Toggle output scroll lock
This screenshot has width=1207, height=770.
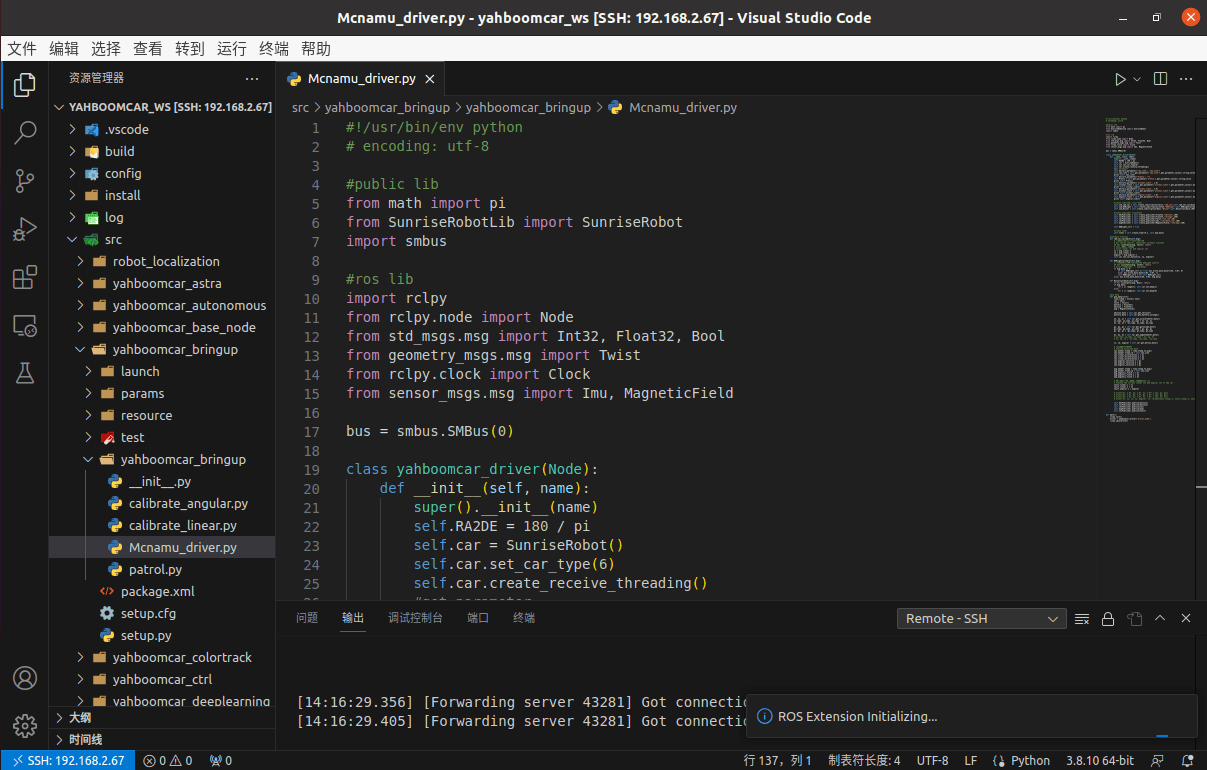pos(1108,619)
